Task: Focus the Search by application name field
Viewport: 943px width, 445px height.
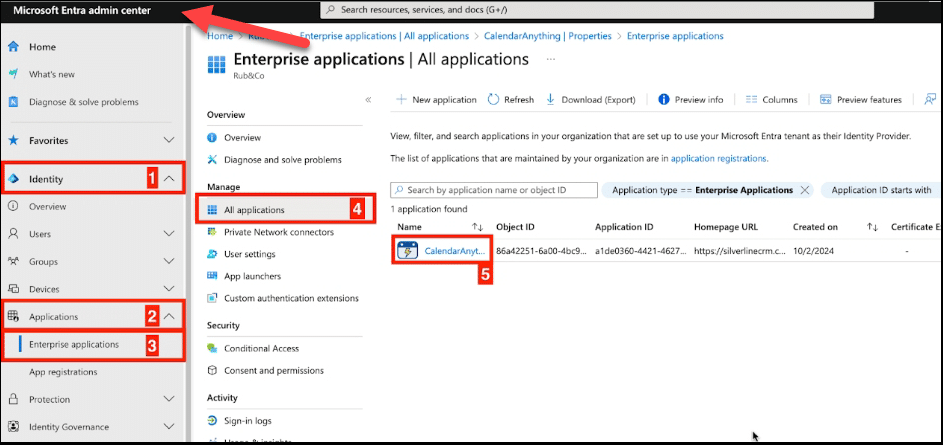Action: point(494,190)
